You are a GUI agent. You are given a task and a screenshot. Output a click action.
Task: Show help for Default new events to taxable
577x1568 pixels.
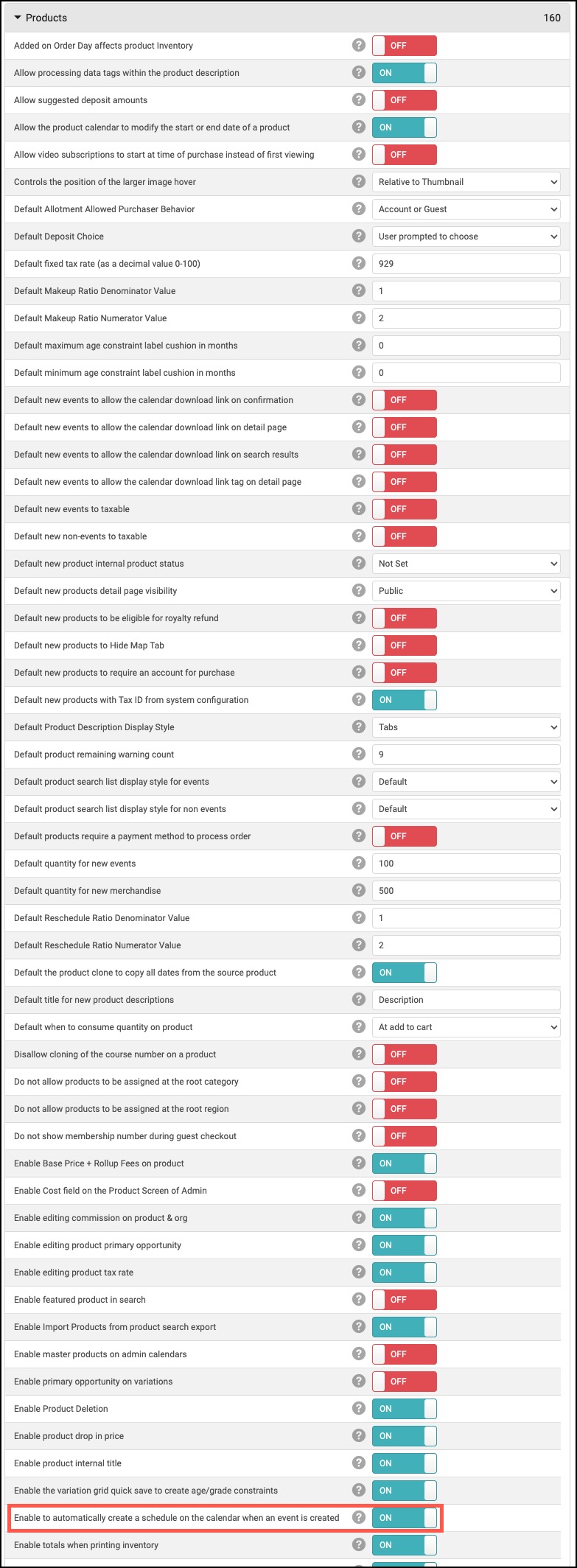359,508
